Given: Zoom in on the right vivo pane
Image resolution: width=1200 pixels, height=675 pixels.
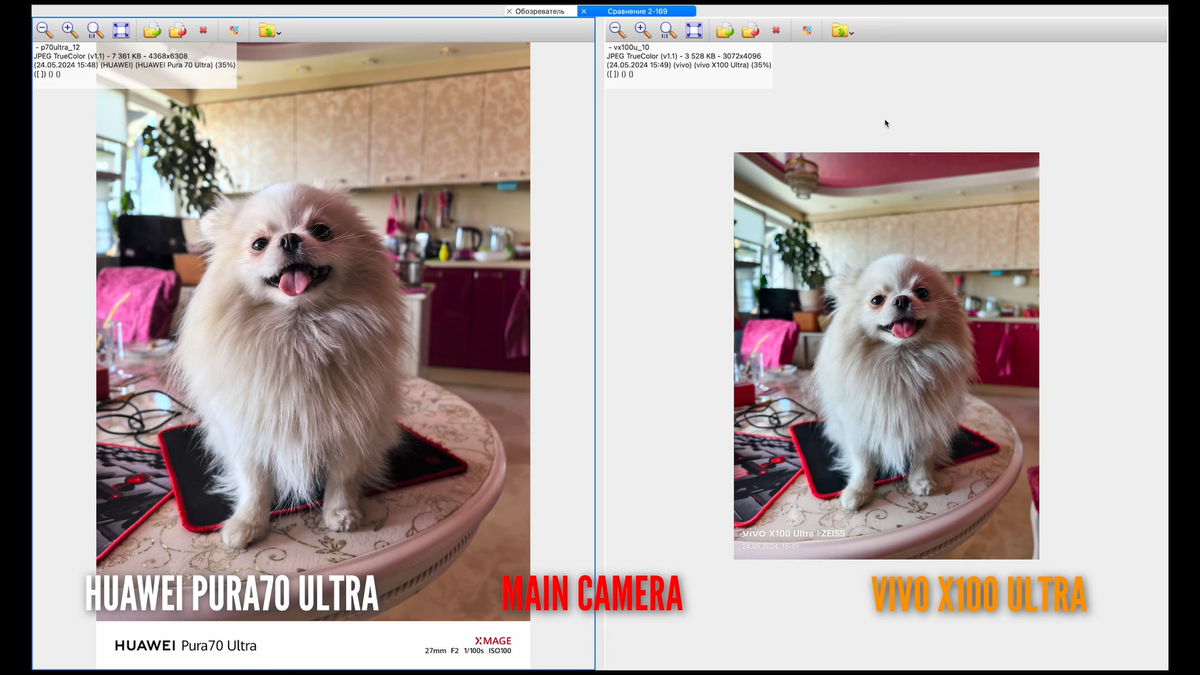Looking at the screenshot, I should [643, 31].
